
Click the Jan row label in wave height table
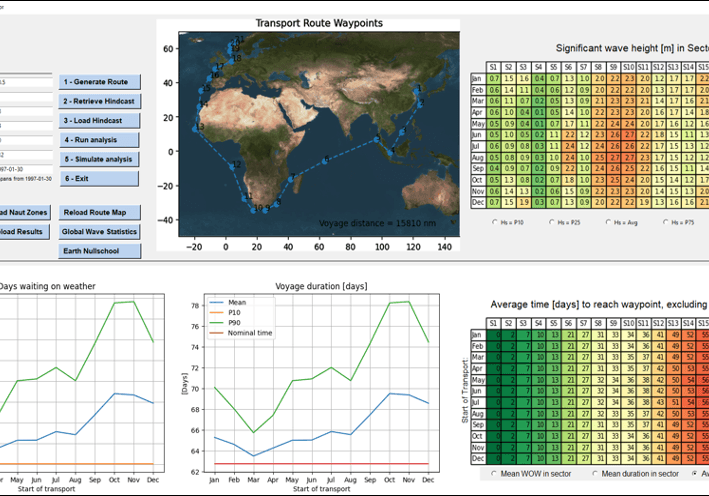tap(478, 79)
